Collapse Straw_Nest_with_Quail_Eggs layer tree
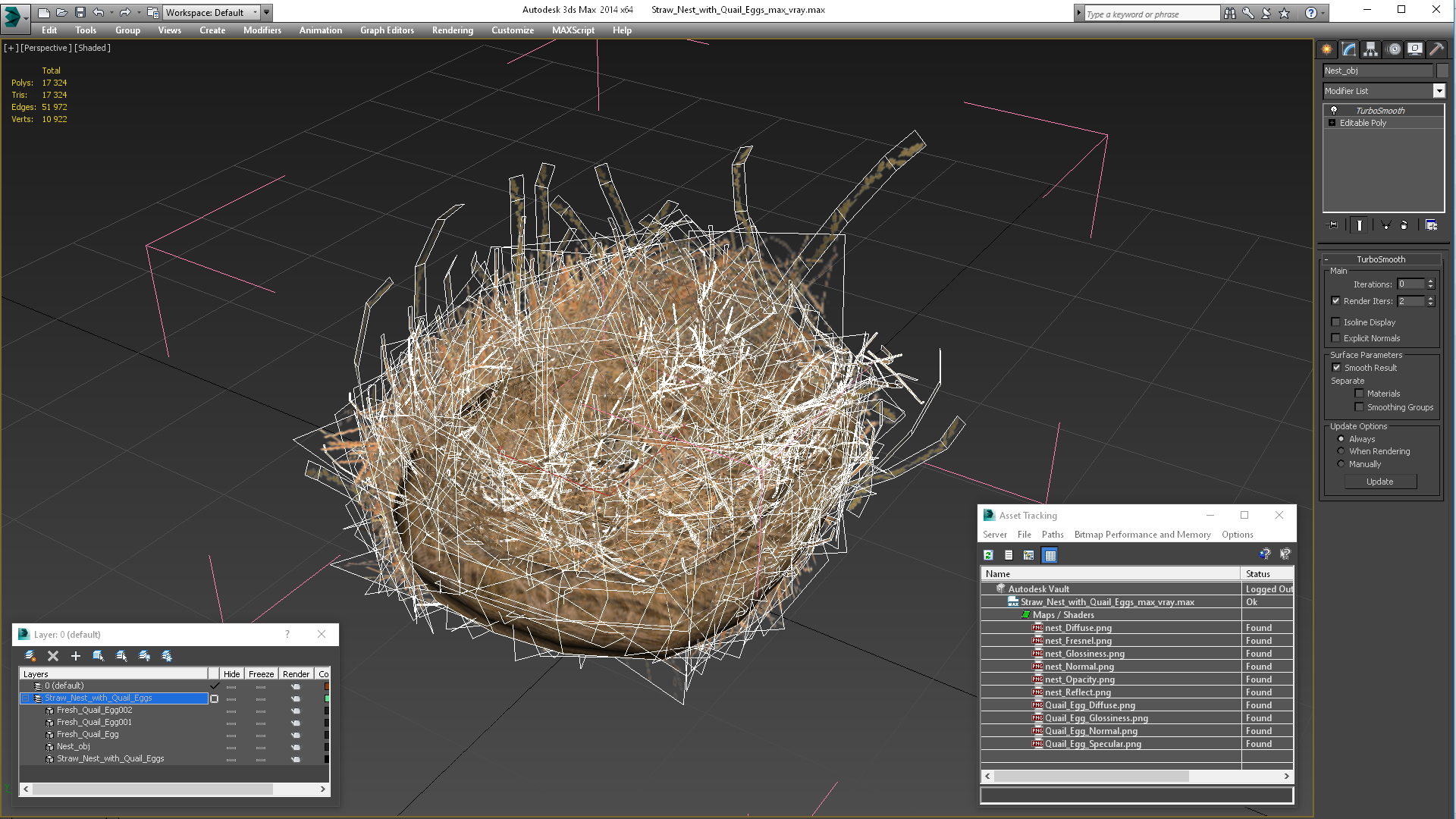Screen dimensions: 1456x819 point(25,698)
